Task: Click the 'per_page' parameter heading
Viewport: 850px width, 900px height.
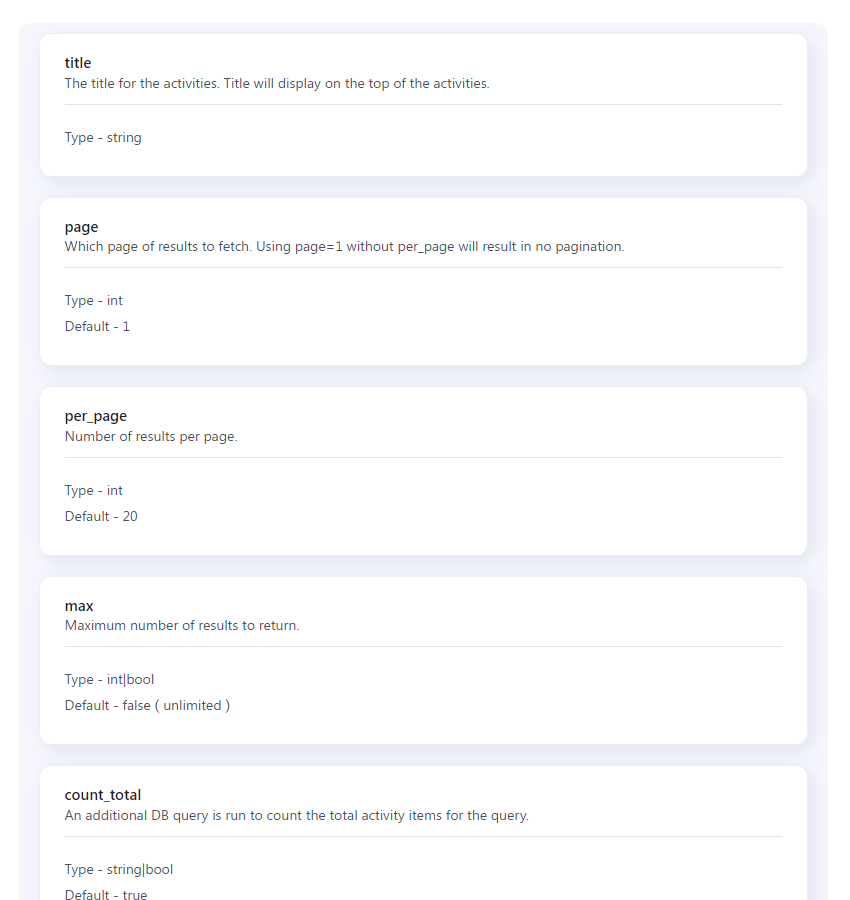Action: (x=96, y=416)
